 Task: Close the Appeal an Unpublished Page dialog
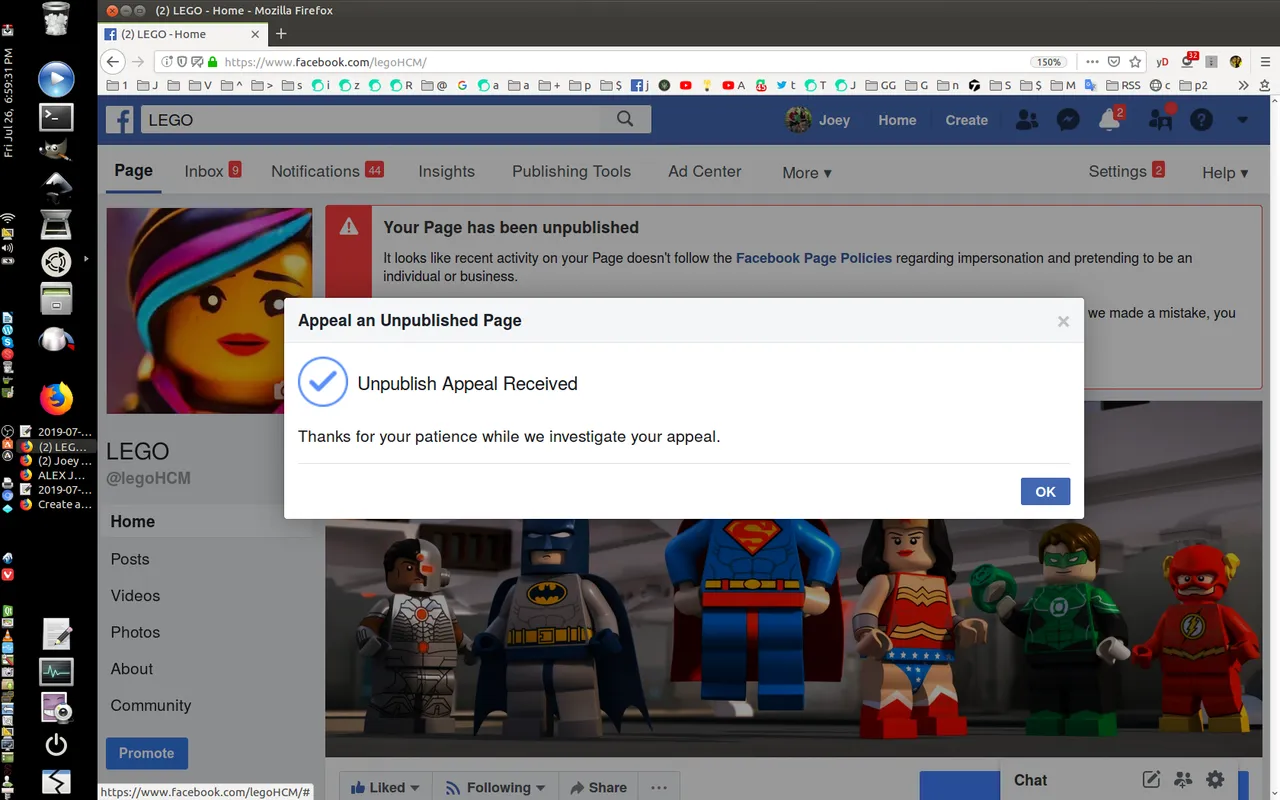(x=1063, y=321)
